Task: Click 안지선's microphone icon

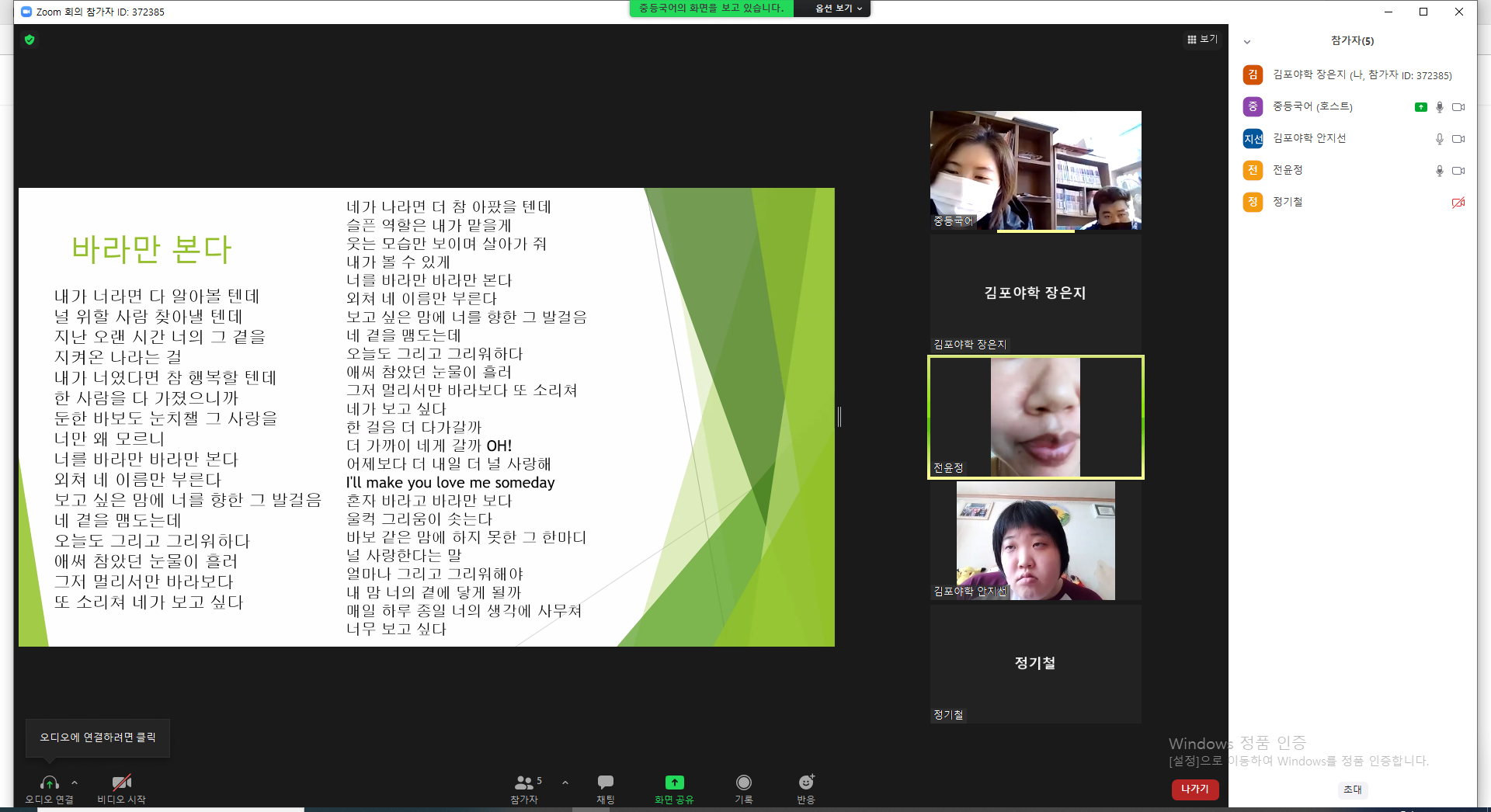Action: (1440, 139)
